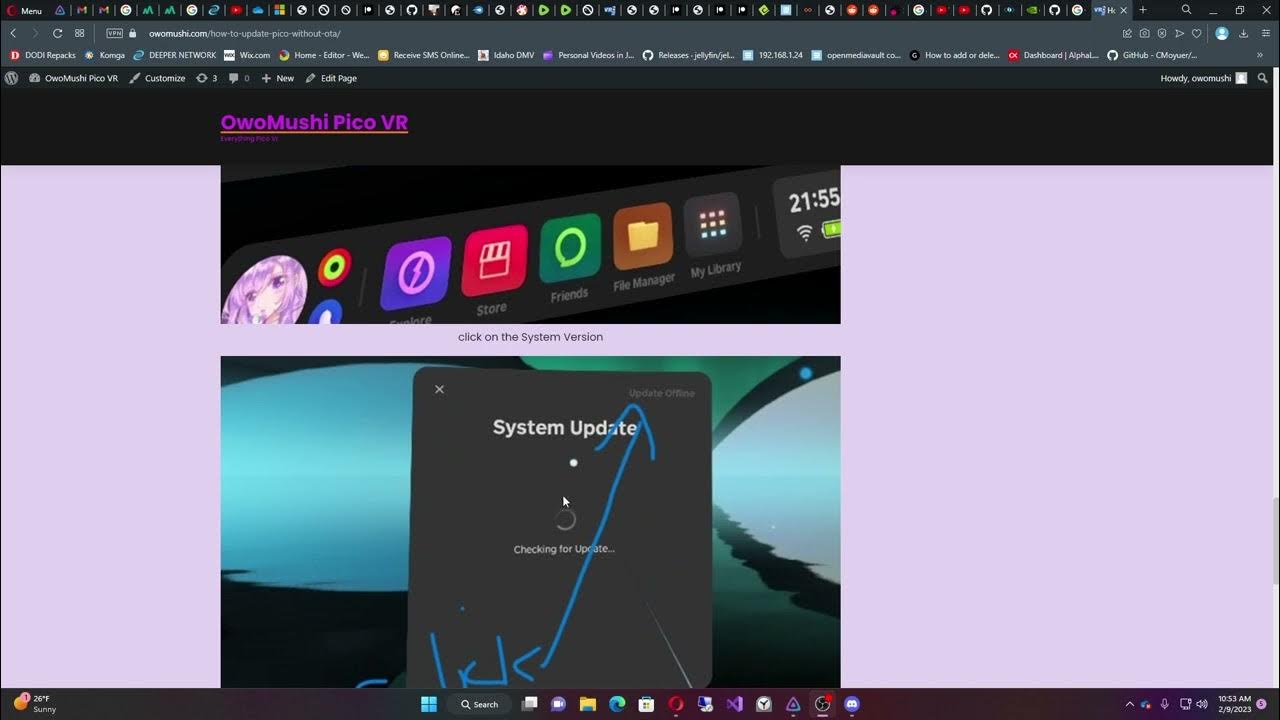Open the browser profile avatar icon

point(1222,33)
